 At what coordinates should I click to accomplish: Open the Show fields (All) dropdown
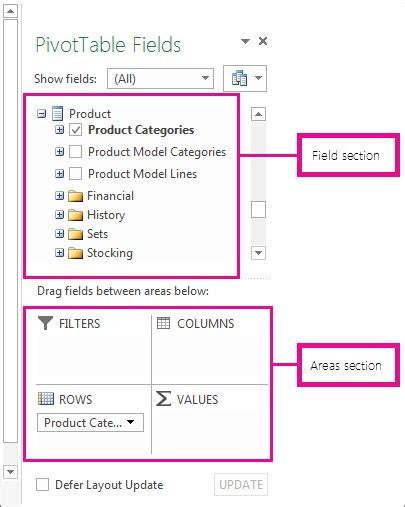160,79
